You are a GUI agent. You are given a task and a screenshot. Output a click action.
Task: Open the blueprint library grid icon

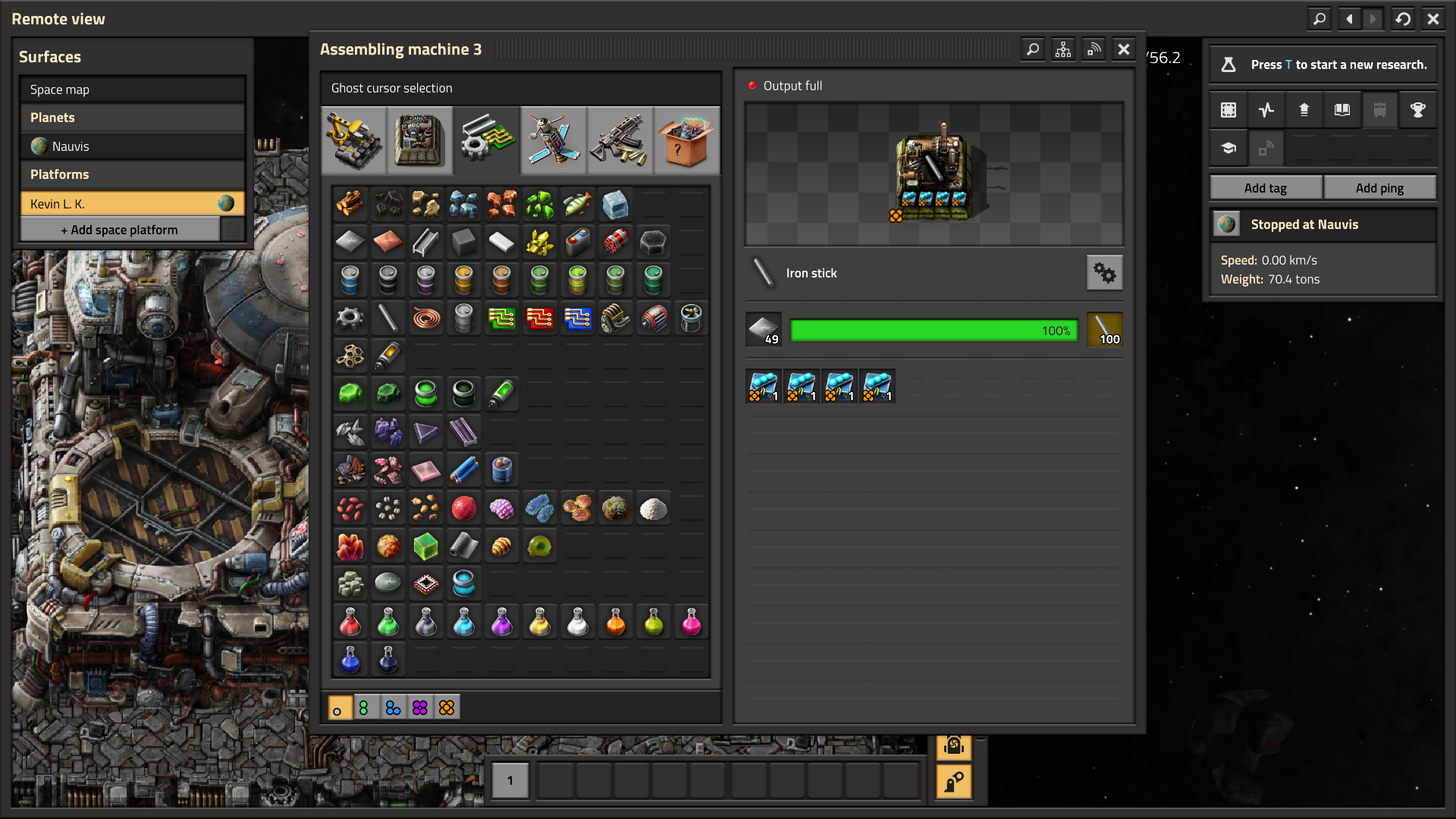(x=1228, y=110)
